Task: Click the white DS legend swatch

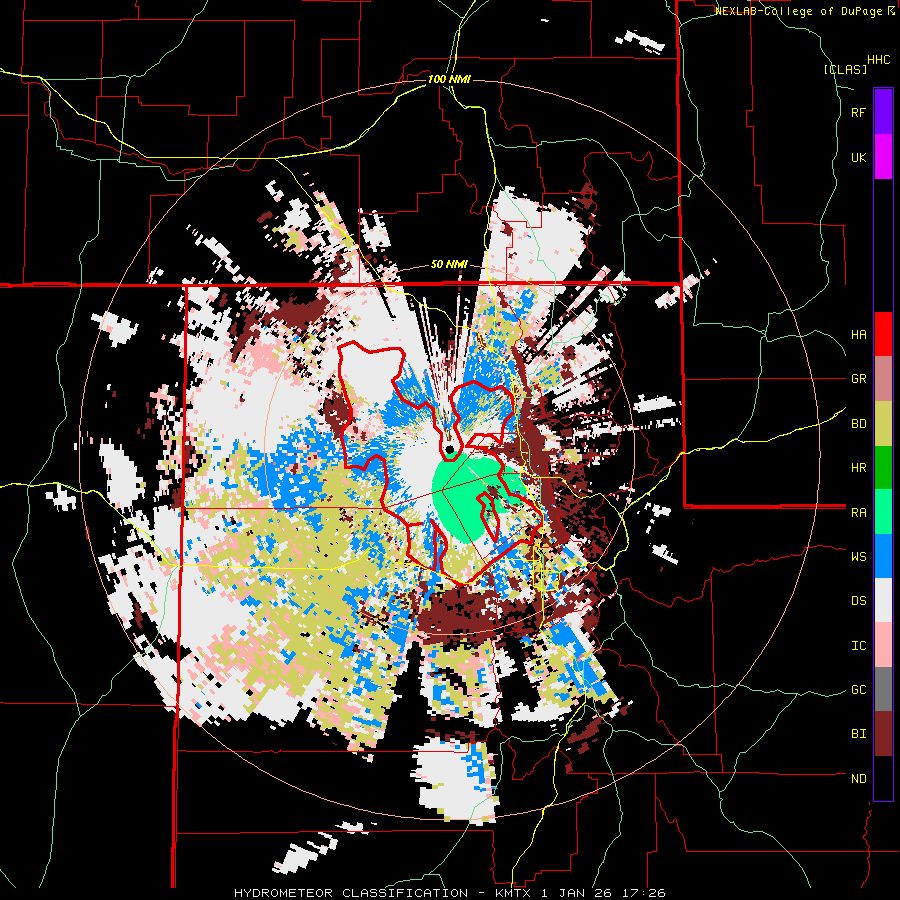Action: [883, 601]
